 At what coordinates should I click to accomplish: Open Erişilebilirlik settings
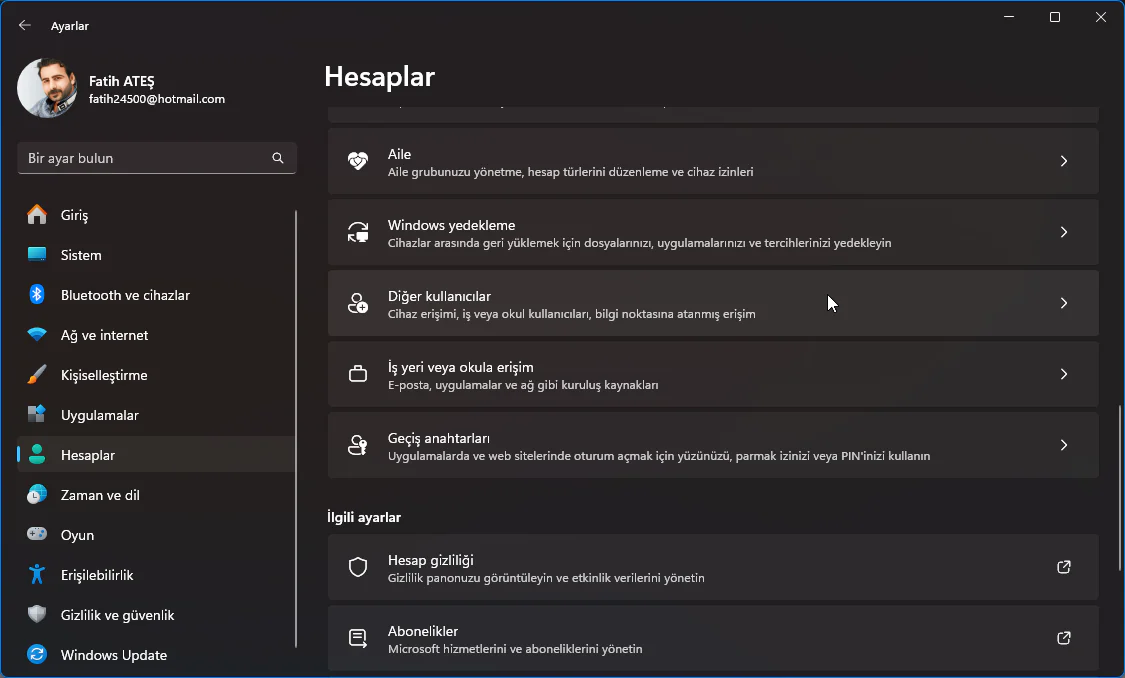95,575
